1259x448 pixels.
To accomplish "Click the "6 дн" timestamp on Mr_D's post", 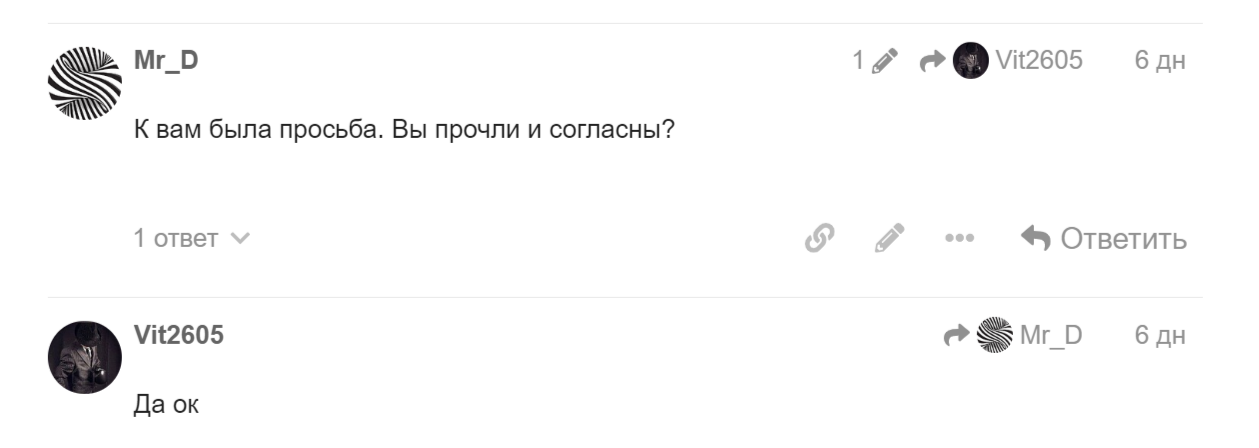I will 1160,62.
